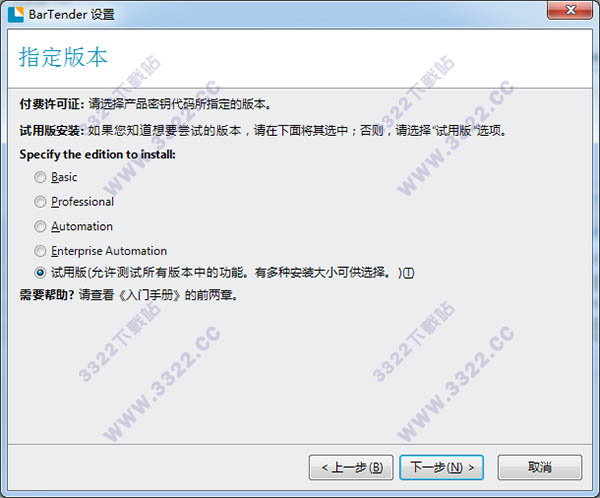
Task: Select the Basic edition radio button
Action: click(40, 177)
